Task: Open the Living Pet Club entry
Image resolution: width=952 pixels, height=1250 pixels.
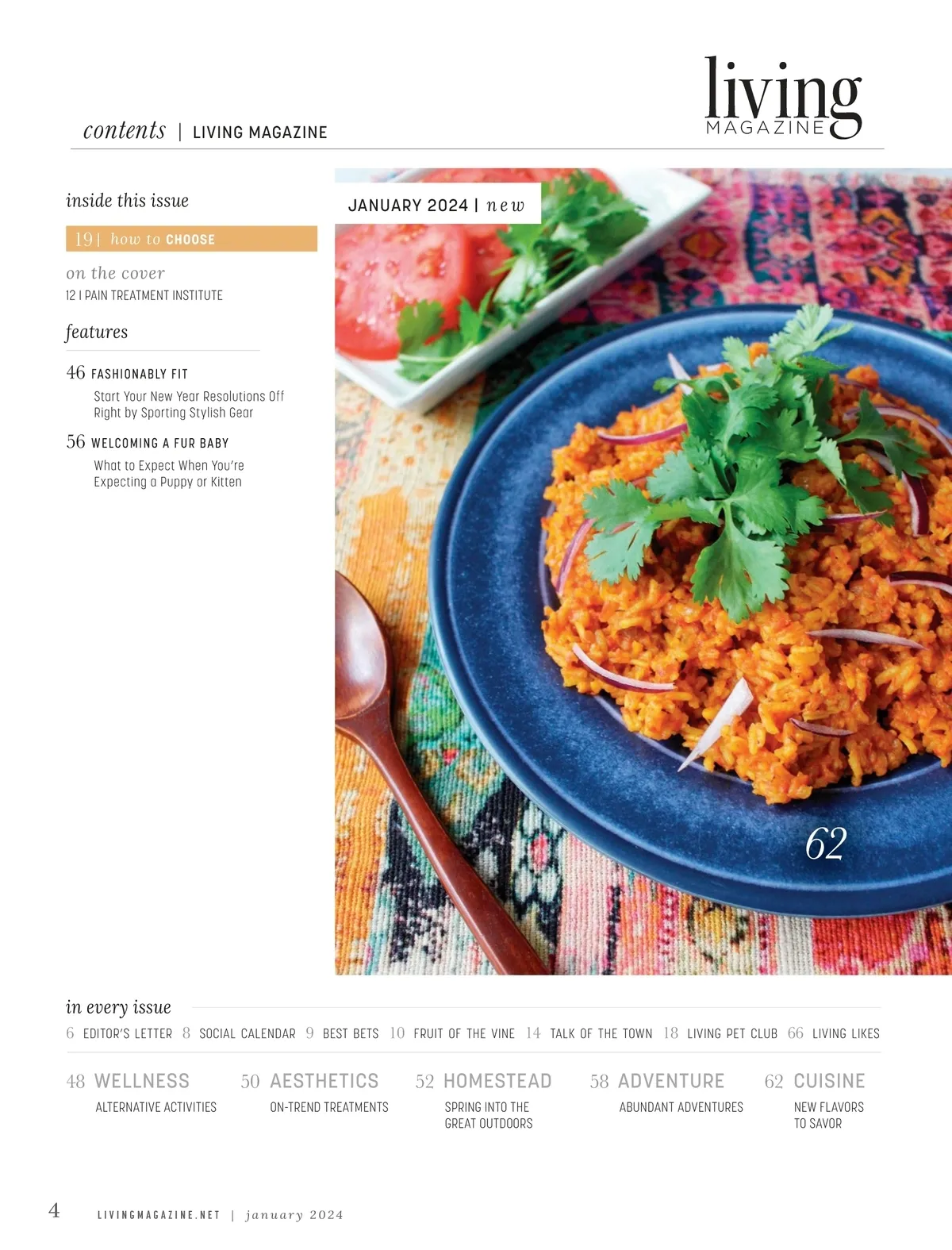Action: coord(720,1033)
